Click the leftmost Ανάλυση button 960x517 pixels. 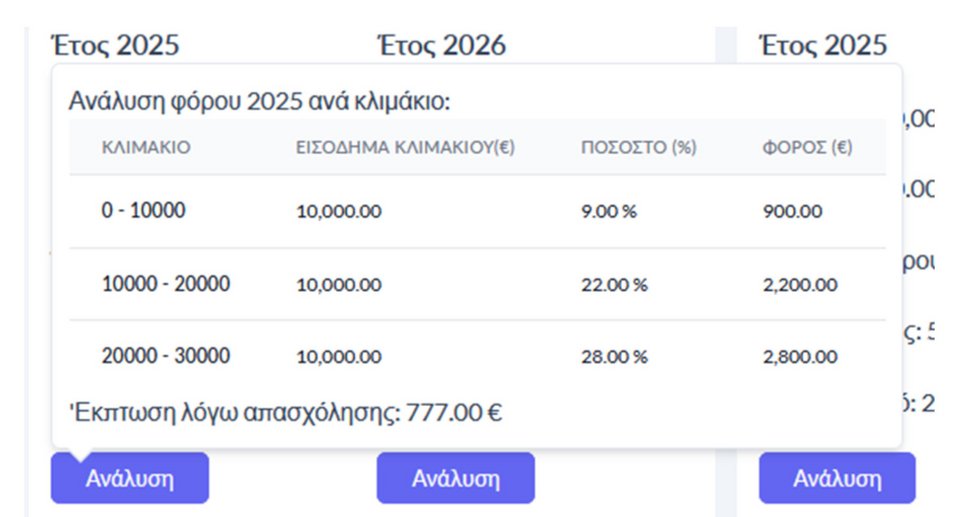[x=129, y=478]
